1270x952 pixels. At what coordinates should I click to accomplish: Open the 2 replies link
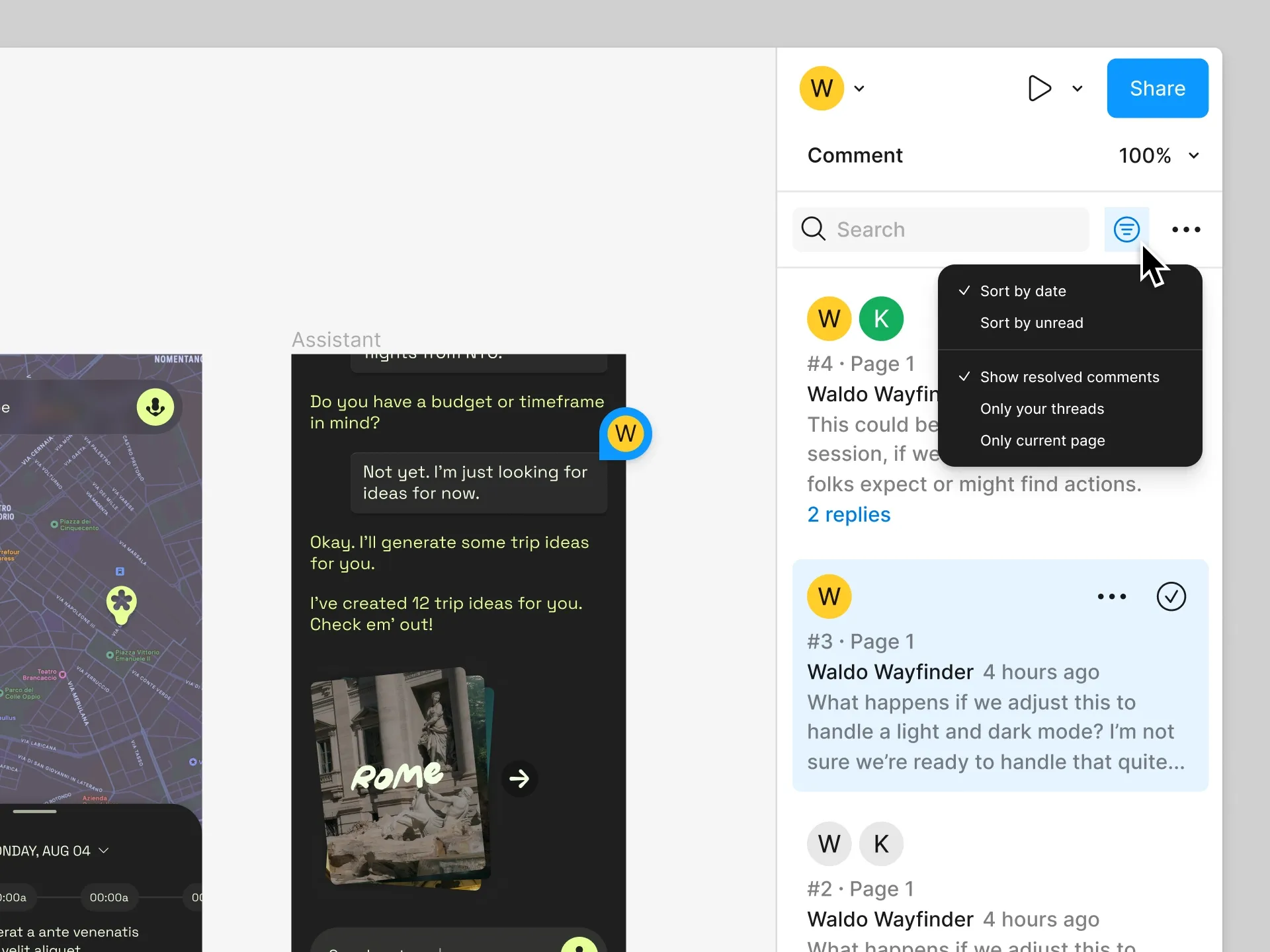(x=849, y=514)
